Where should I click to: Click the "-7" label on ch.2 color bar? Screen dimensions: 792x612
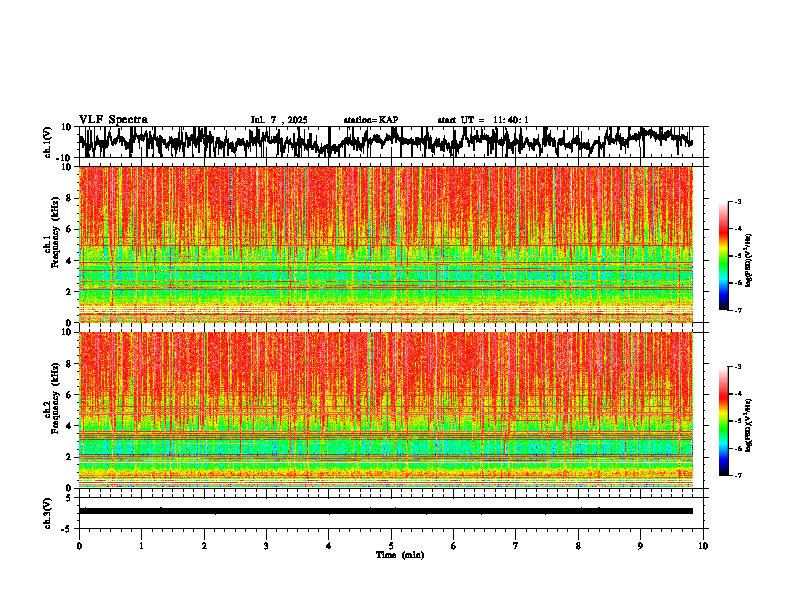pyautogui.click(x=737, y=475)
